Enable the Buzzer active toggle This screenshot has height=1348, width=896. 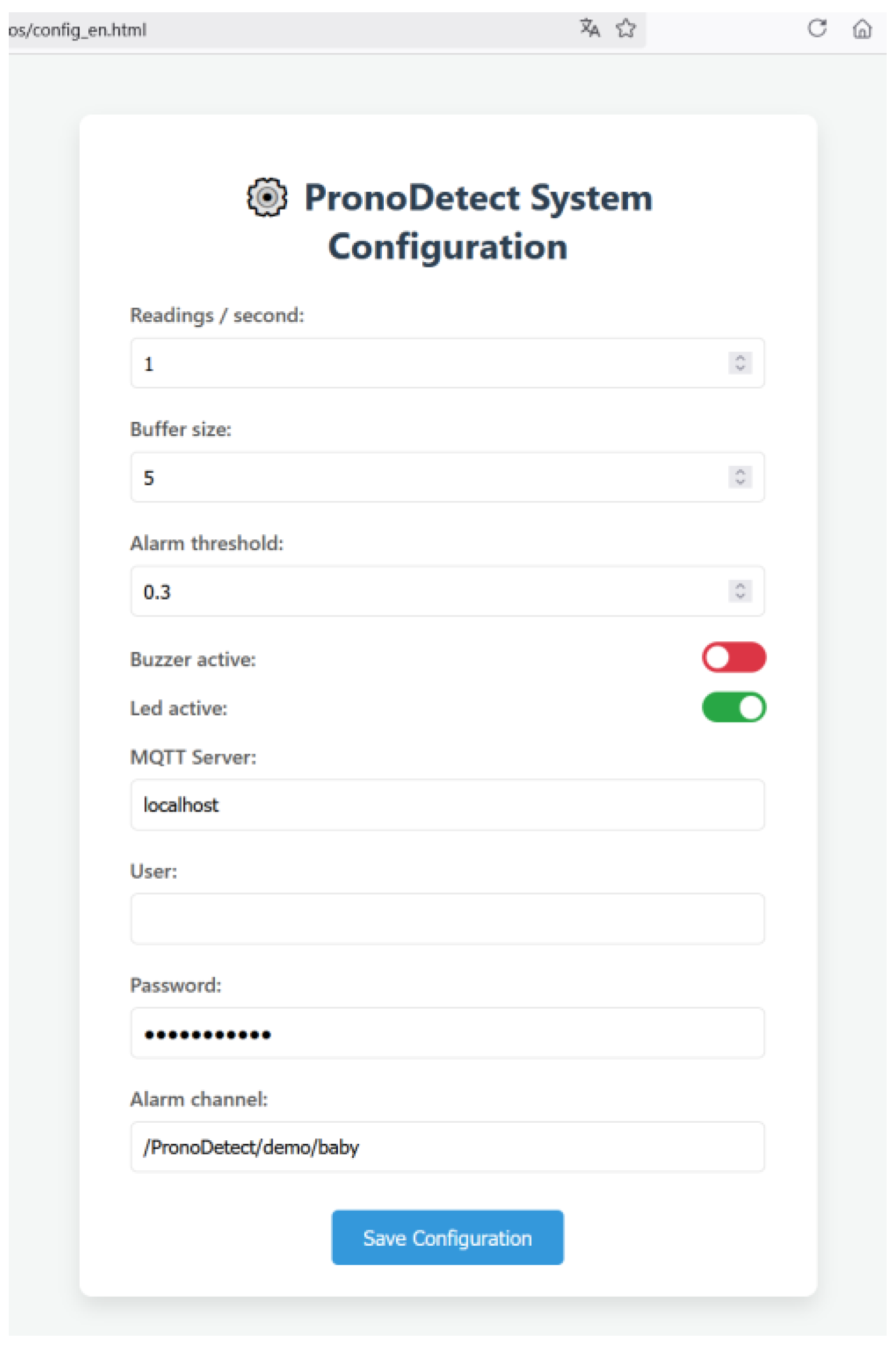point(734,658)
